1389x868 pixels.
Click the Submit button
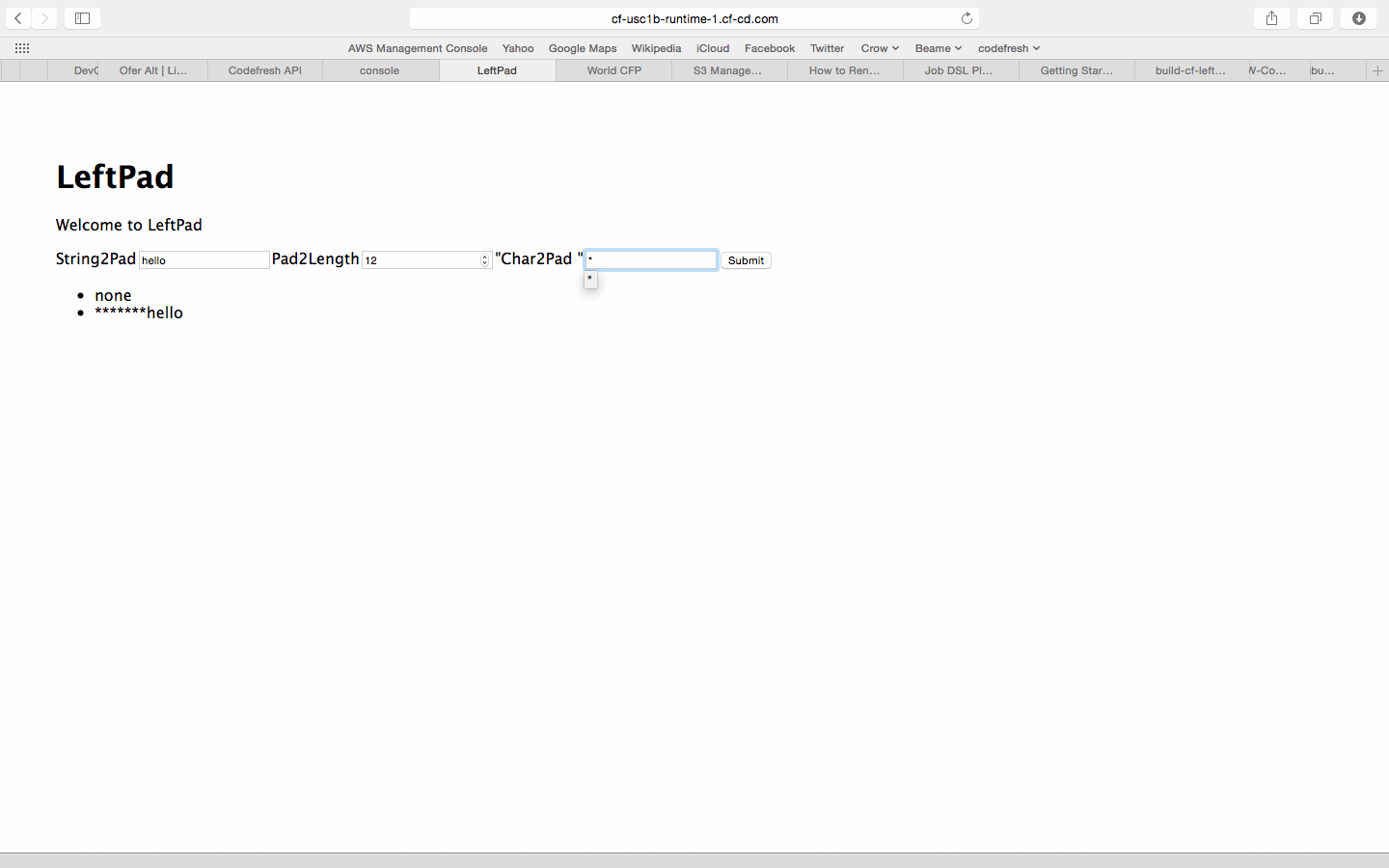[x=746, y=260]
